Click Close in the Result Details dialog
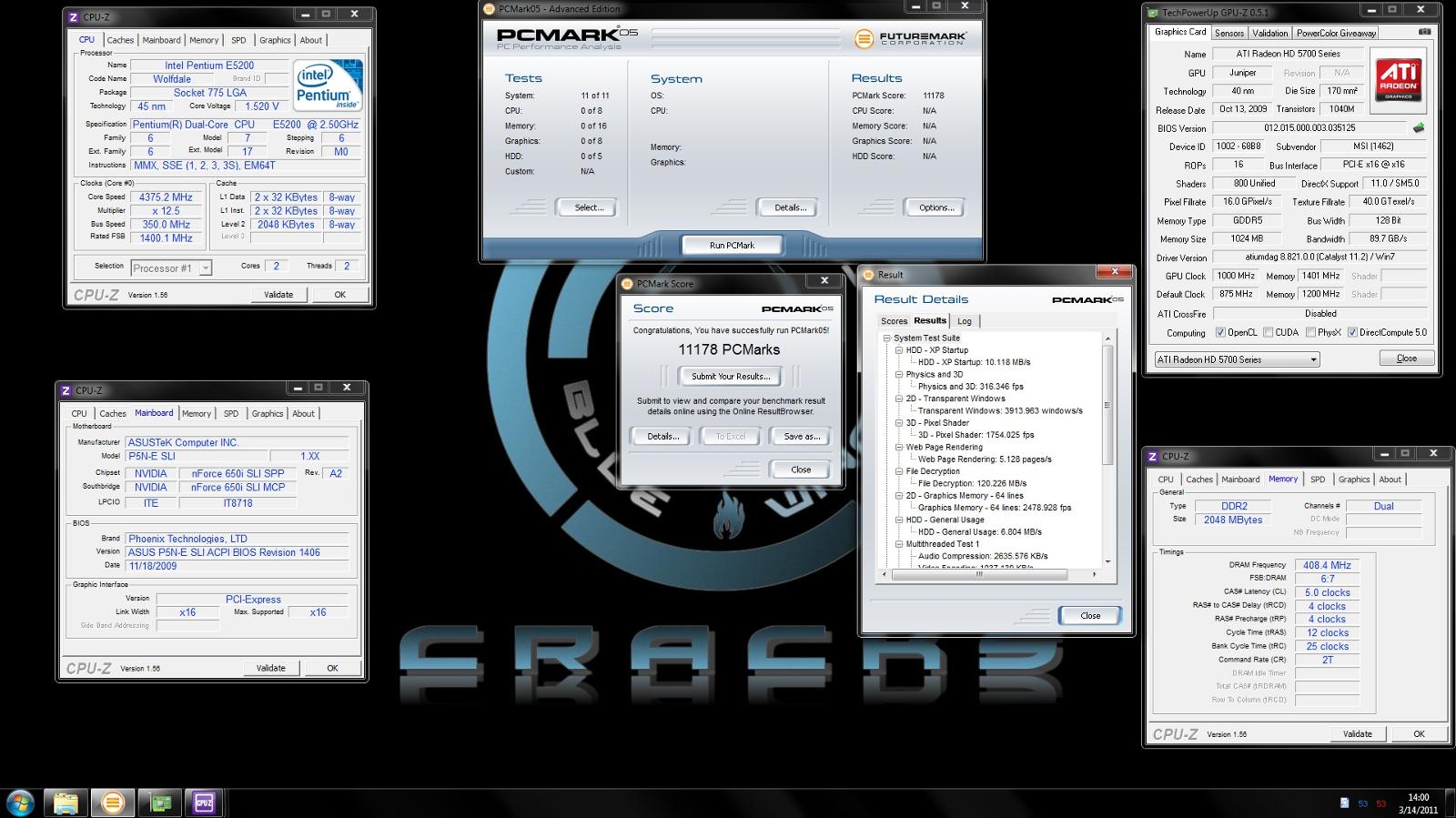This screenshot has height=818, width=1456. [1090, 616]
